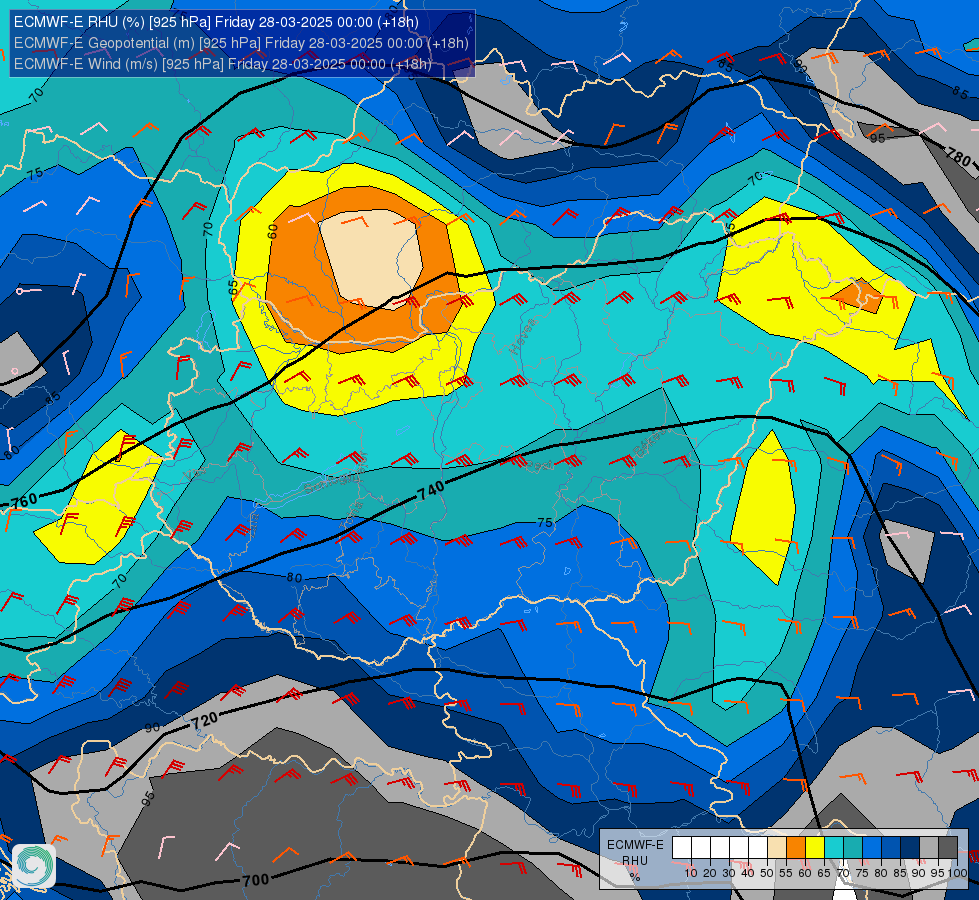The image size is (979, 900).
Task: Pick the cyan 65–70 legend swatch
Action: tap(834, 848)
